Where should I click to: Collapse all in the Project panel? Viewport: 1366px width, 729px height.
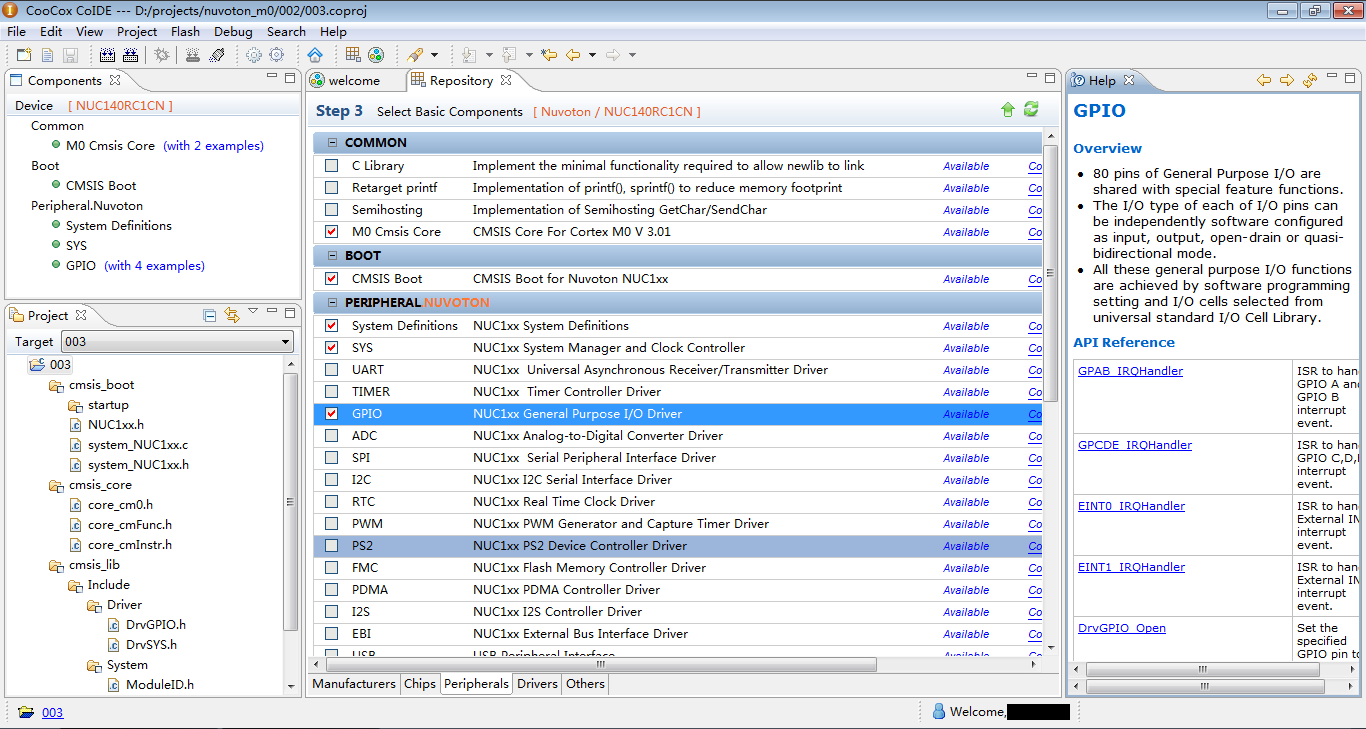(x=210, y=315)
